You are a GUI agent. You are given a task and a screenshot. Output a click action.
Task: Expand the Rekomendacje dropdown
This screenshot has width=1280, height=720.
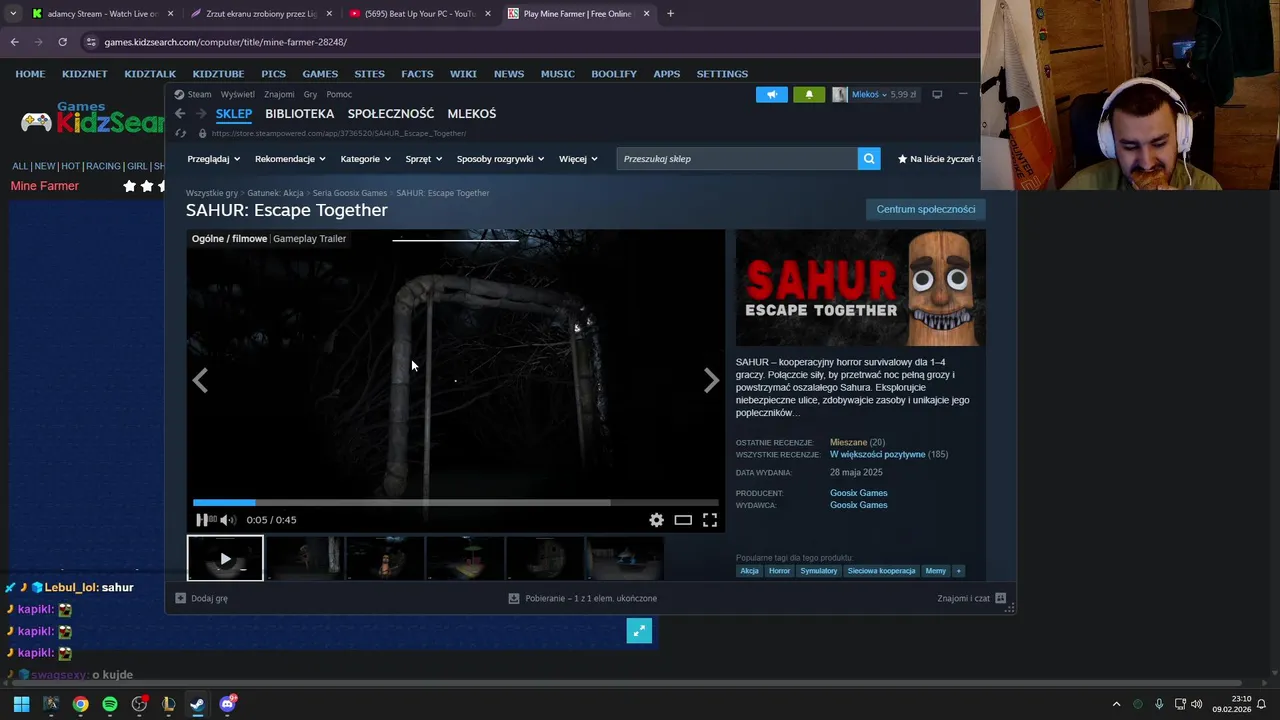coord(291,158)
